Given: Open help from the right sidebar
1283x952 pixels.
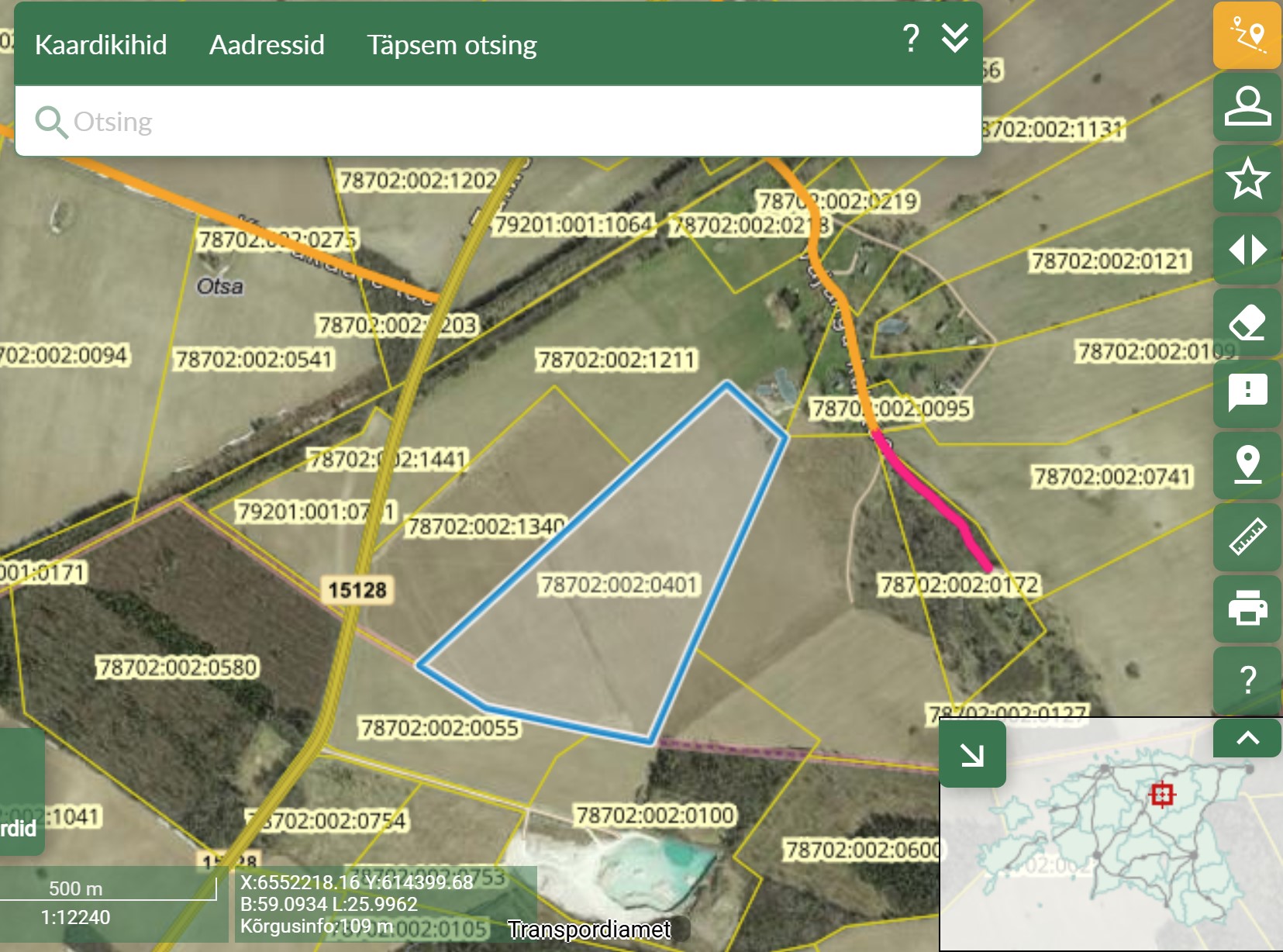Looking at the screenshot, I should click(x=1247, y=680).
